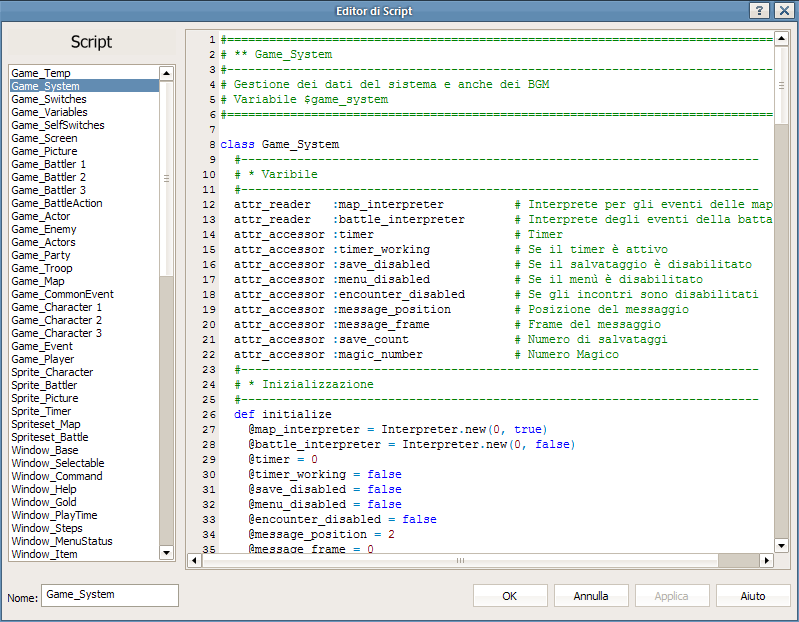The image size is (799, 622).
Task: Open Spriteset_Battle script
Action: point(85,437)
